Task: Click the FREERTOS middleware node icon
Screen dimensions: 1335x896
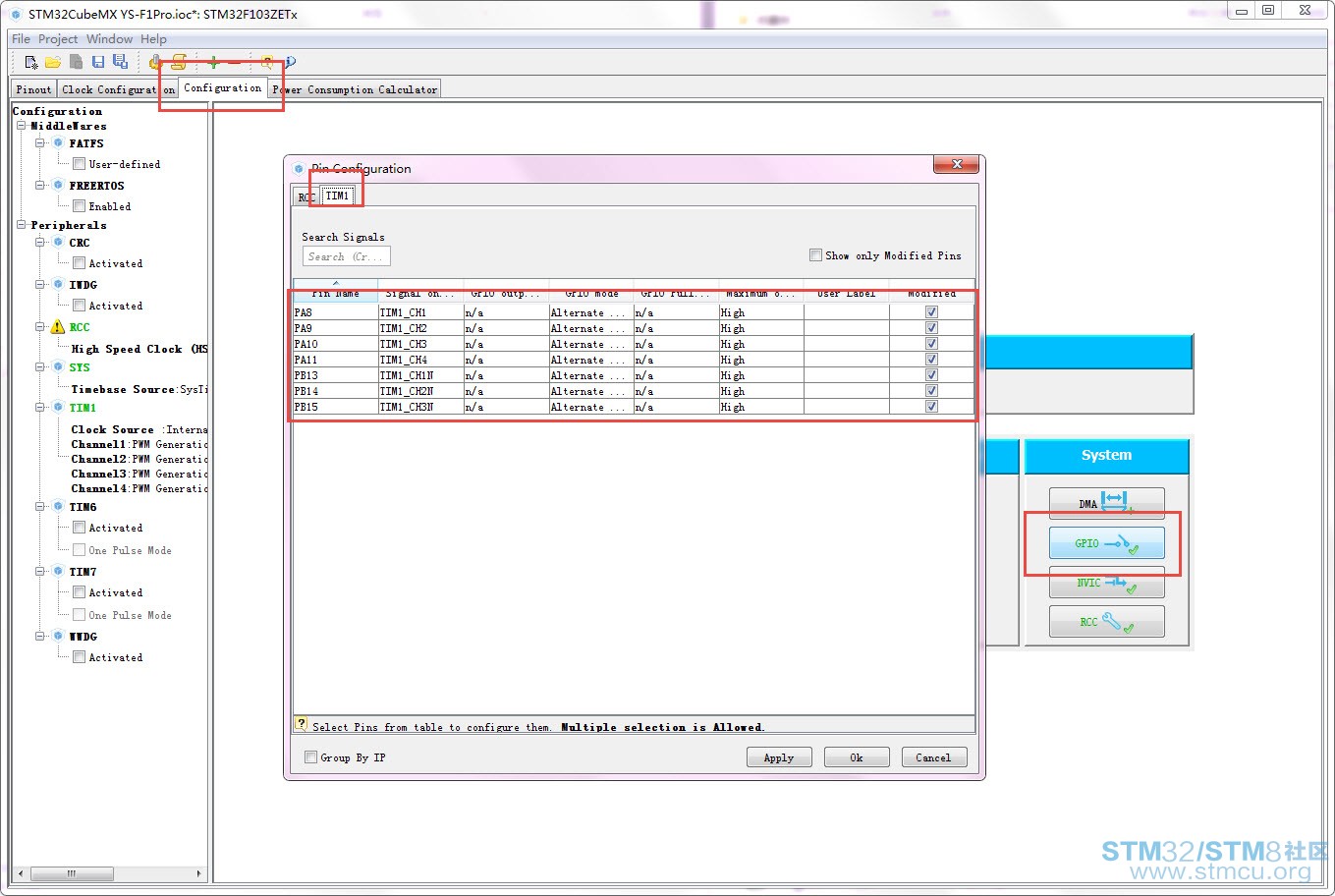Action: (x=58, y=186)
